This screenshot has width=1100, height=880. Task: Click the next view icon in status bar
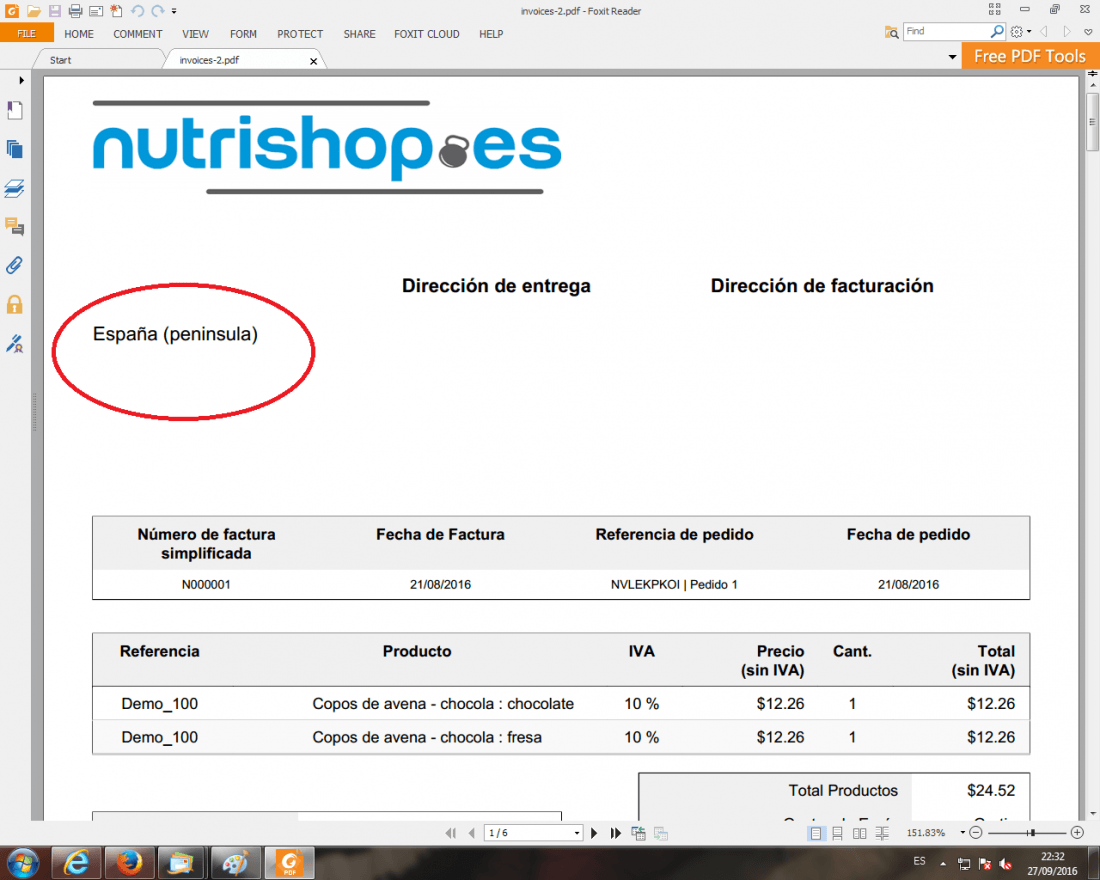[x=660, y=833]
